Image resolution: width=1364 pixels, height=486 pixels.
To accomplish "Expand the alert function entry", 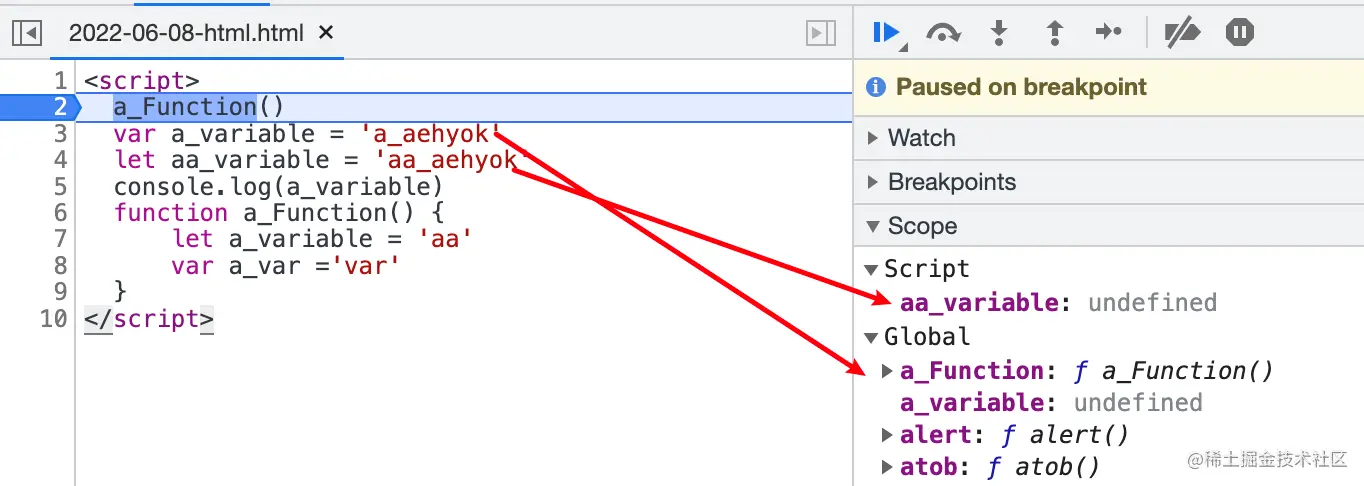I will tap(887, 435).
